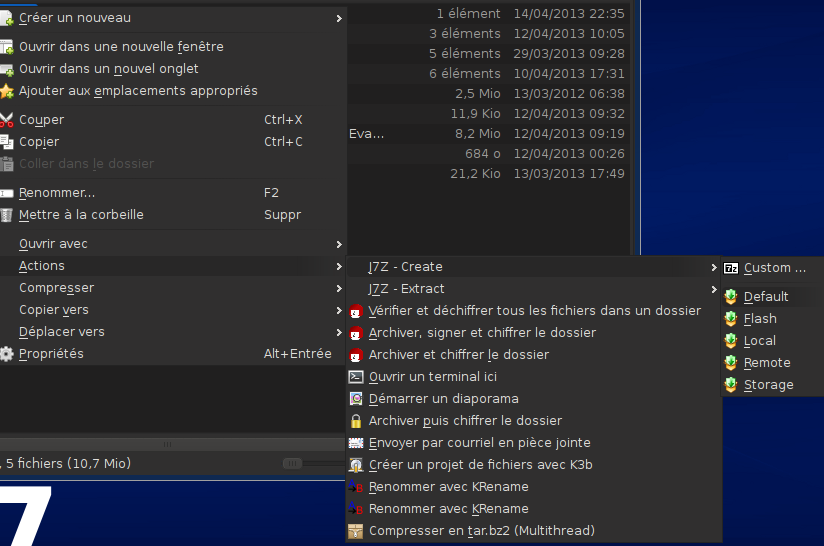Click the size cell 684 o
This screenshot has width=824, height=546.
point(483,154)
